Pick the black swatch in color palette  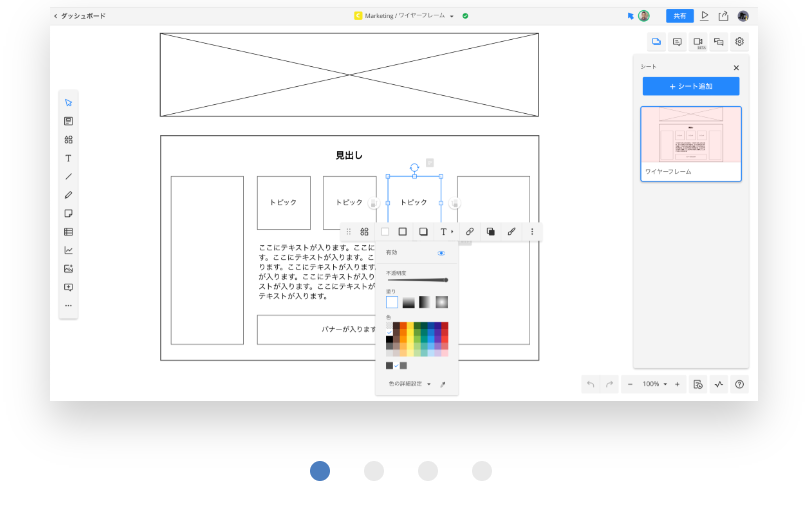pos(389,339)
